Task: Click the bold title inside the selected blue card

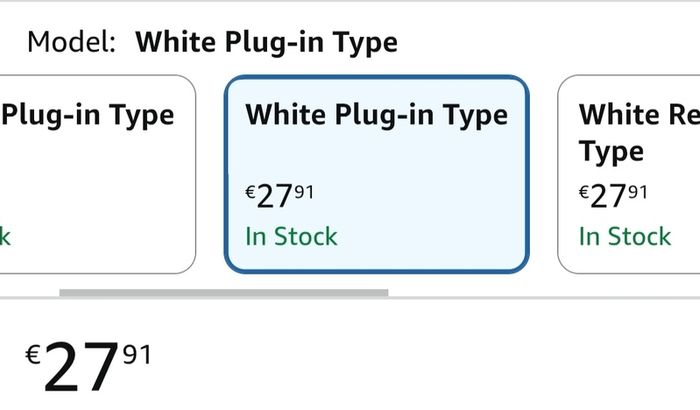Action: click(377, 116)
